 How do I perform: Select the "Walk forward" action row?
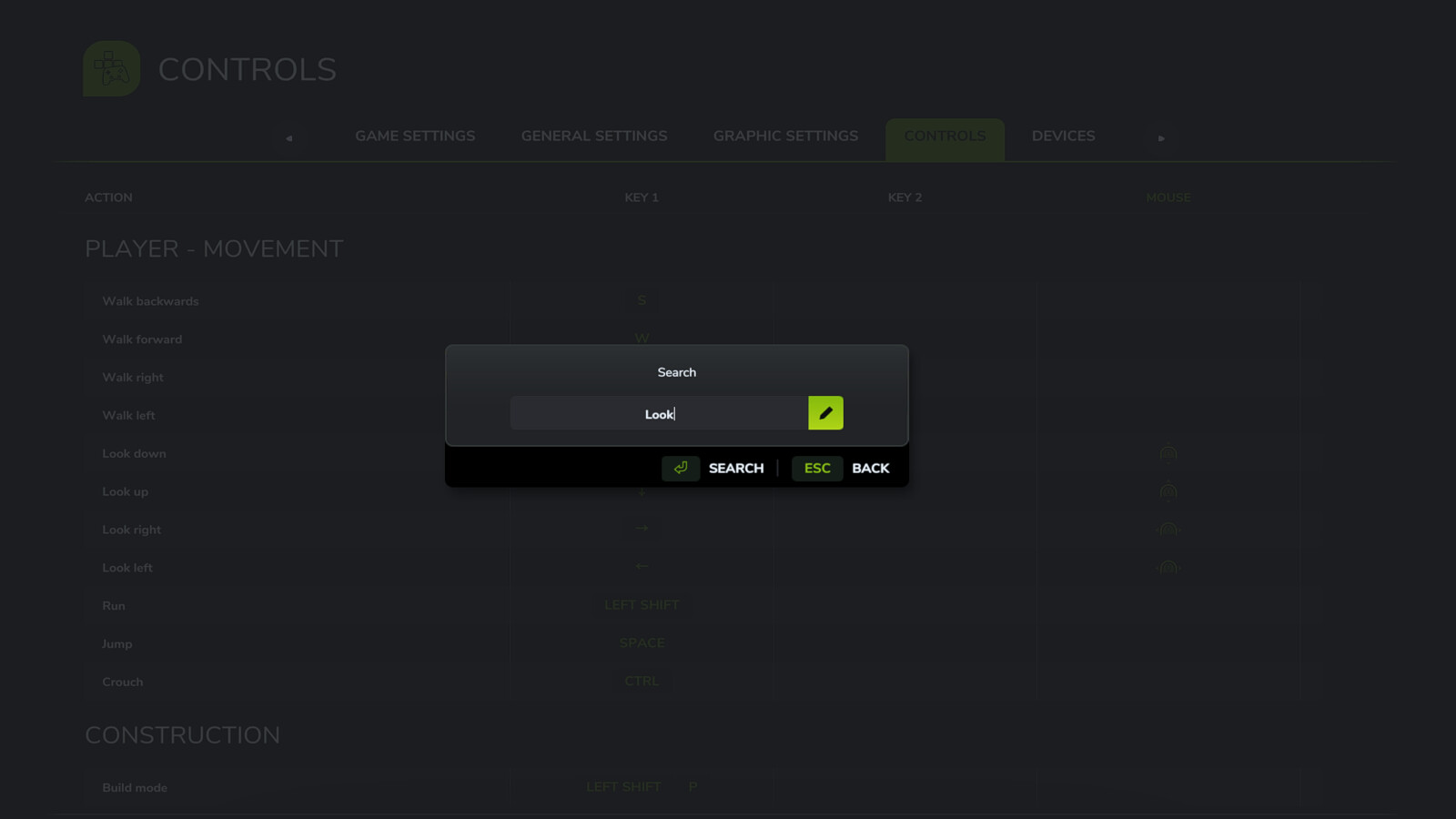[x=692, y=339]
